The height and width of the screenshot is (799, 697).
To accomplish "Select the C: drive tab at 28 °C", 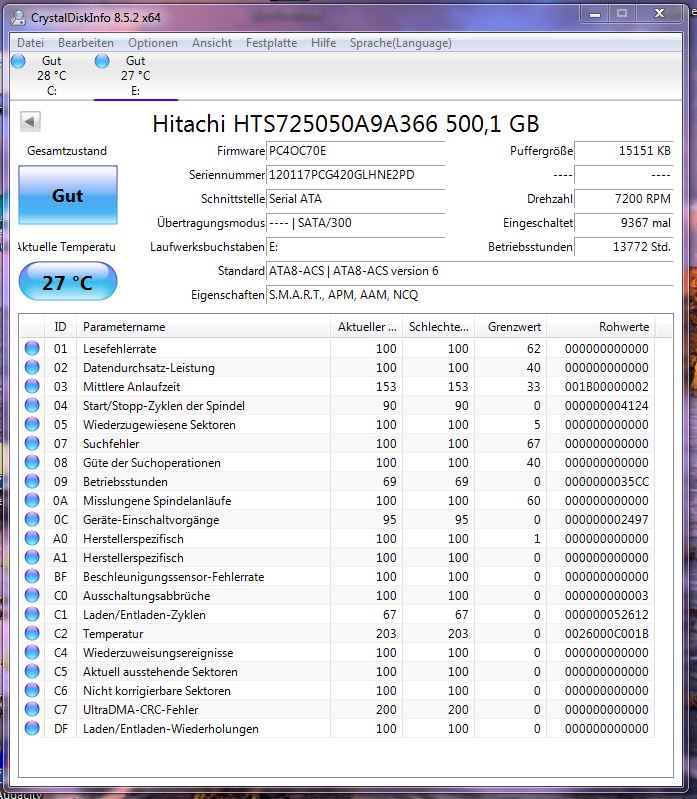I will (51, 75).
